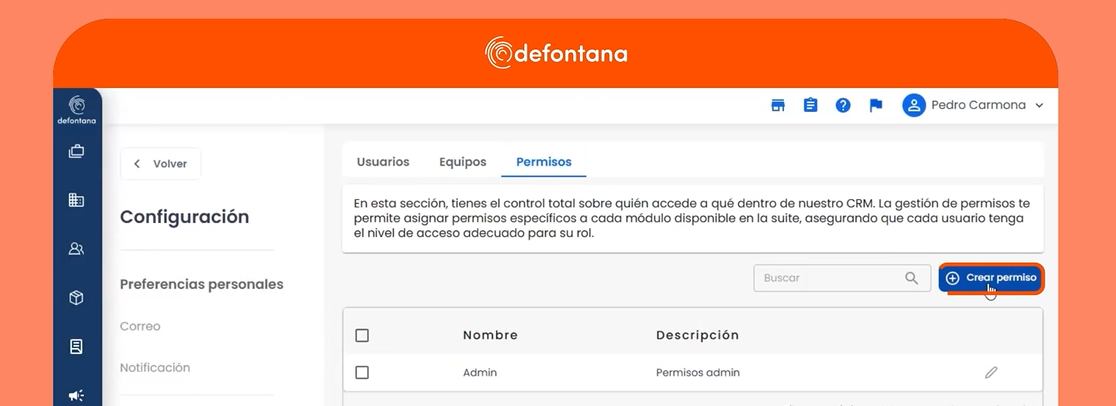Open the box products icon in the sidebar
The height and width of the screenshot is (406, 1116).
76,298
